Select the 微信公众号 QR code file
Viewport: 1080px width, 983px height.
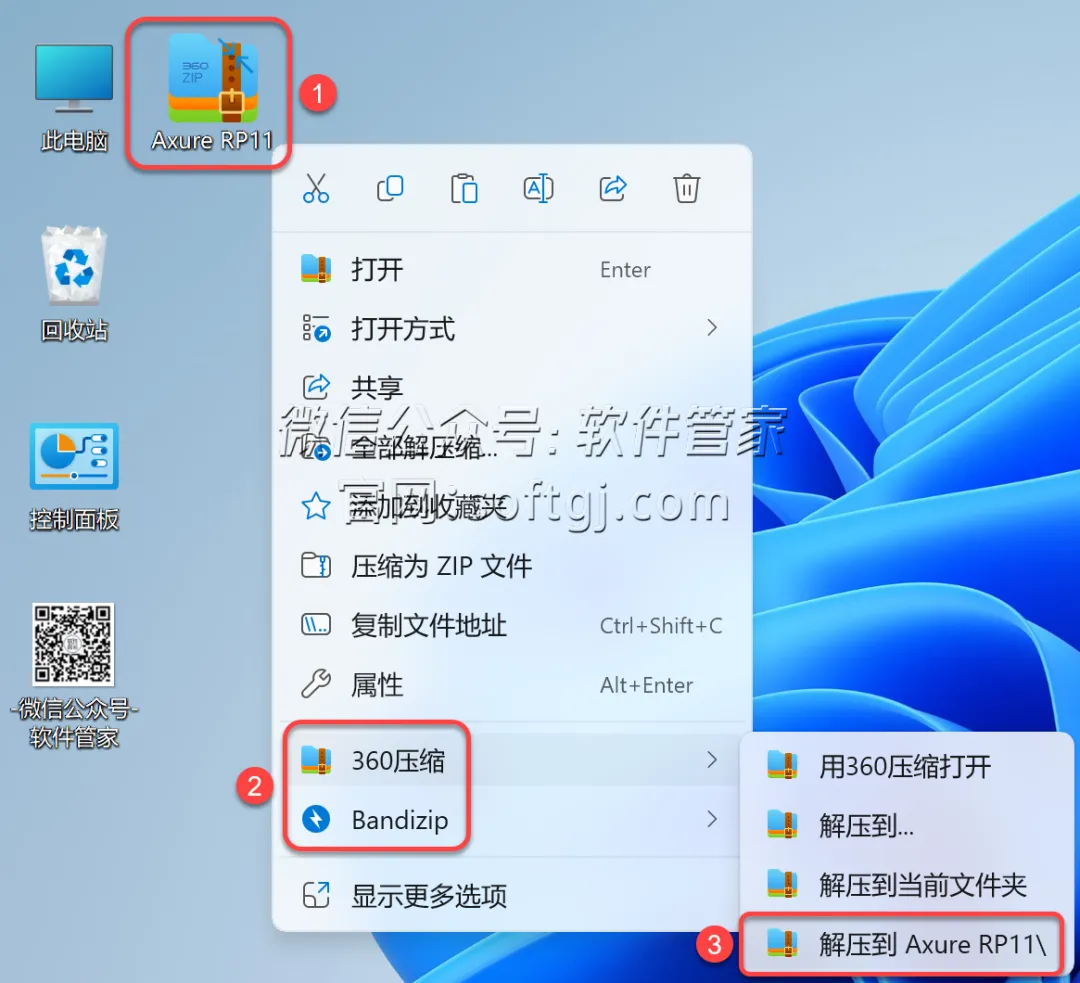coord(74,676)
